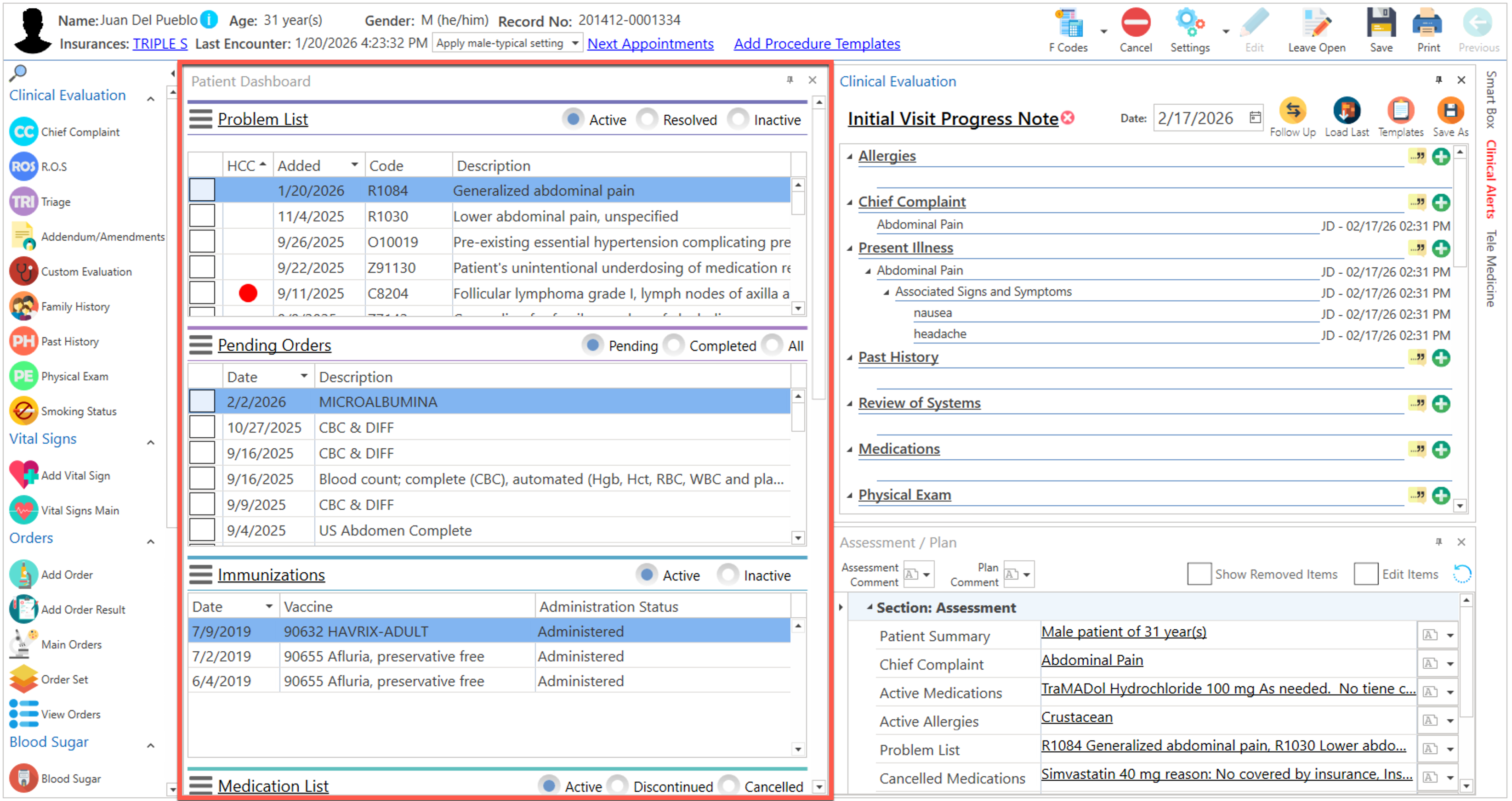Collapse the Vital Signs sidebar group

tap(151, 442)
